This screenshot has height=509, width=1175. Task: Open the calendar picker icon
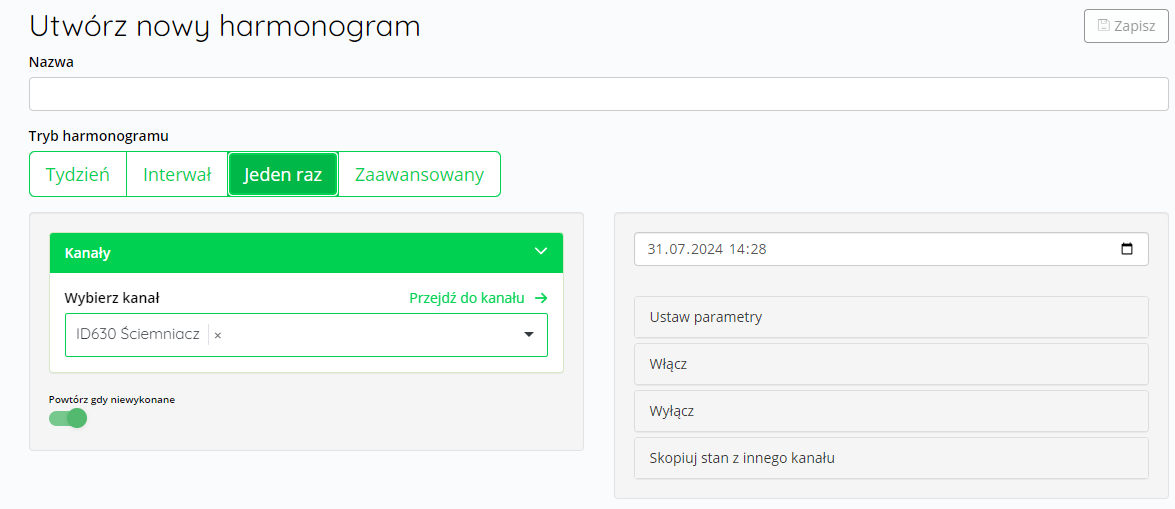point(1127,249)
